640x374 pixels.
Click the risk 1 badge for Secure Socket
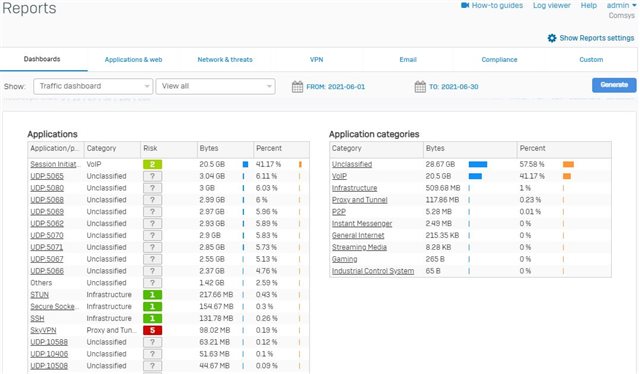click(152, 306)
